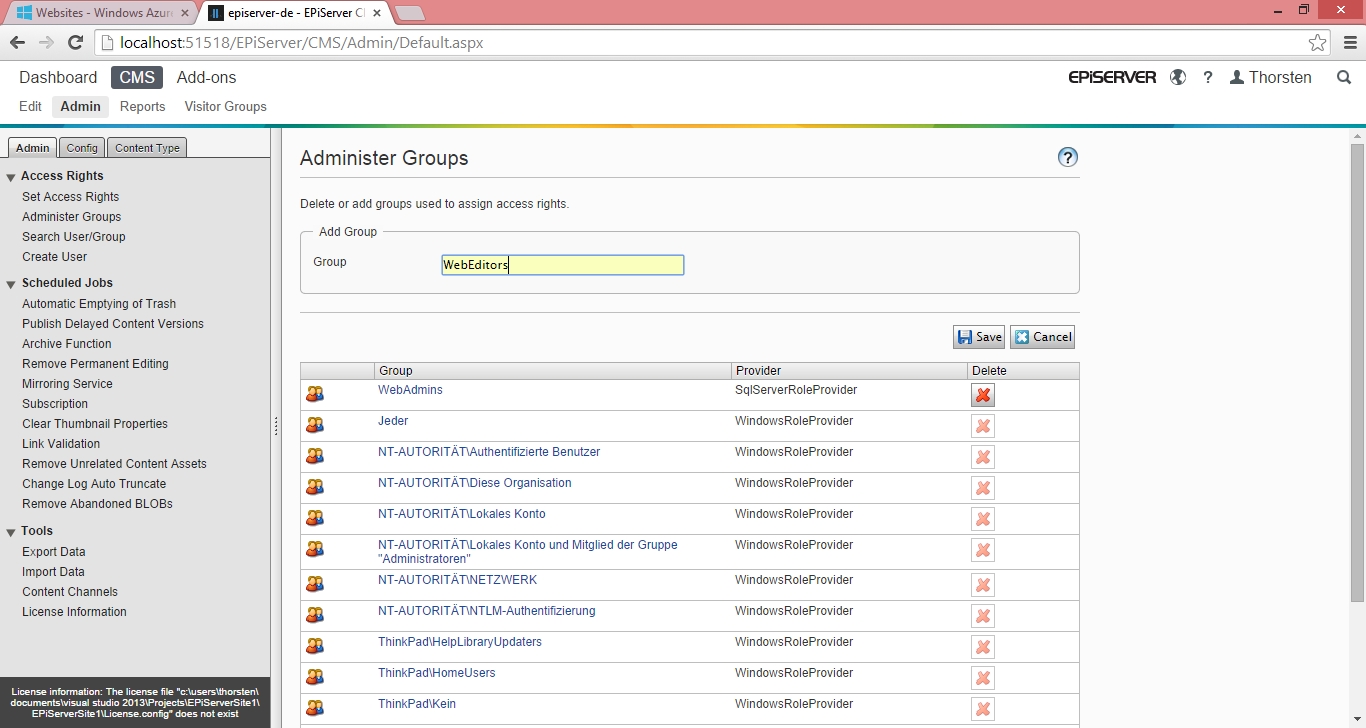The width and height of the screenshot is (1366, 728).
Task: Switch to the Config tab
Action: pyautogui.click(x=82, y=148)
